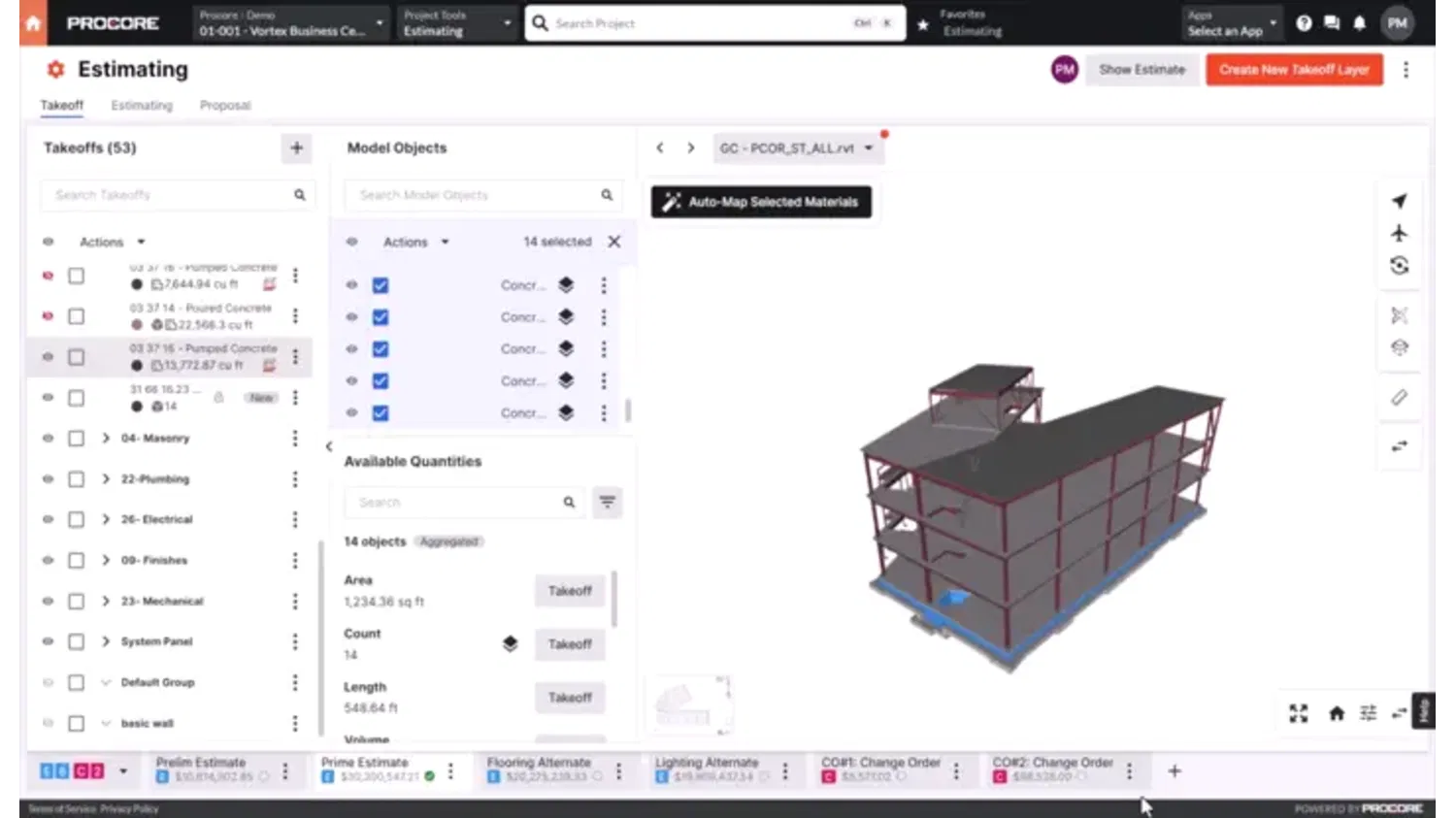Click the Takeoff button for Length
Image resolution: width=1456 pixels, height=818 pixels.
pos(570,698)
